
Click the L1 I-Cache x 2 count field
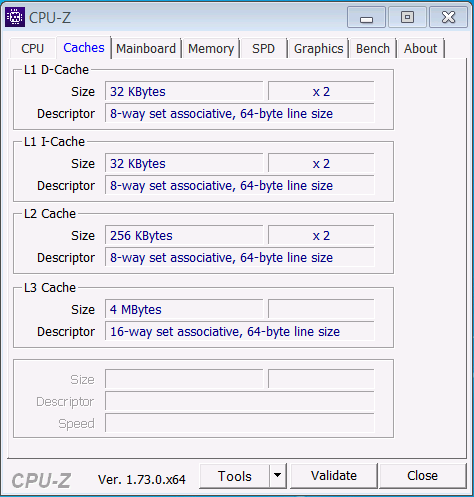tap(321, 163)
